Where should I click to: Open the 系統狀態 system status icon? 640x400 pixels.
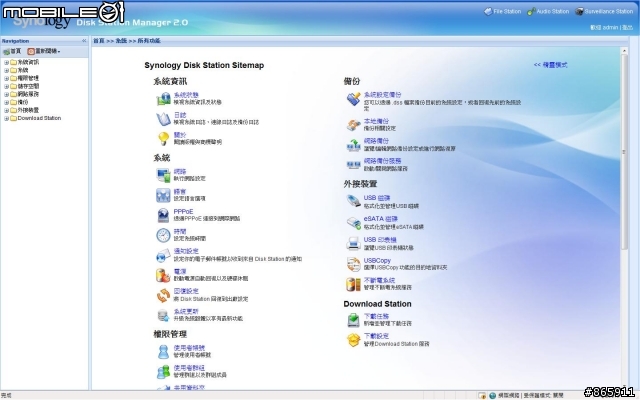click(164, 98)
